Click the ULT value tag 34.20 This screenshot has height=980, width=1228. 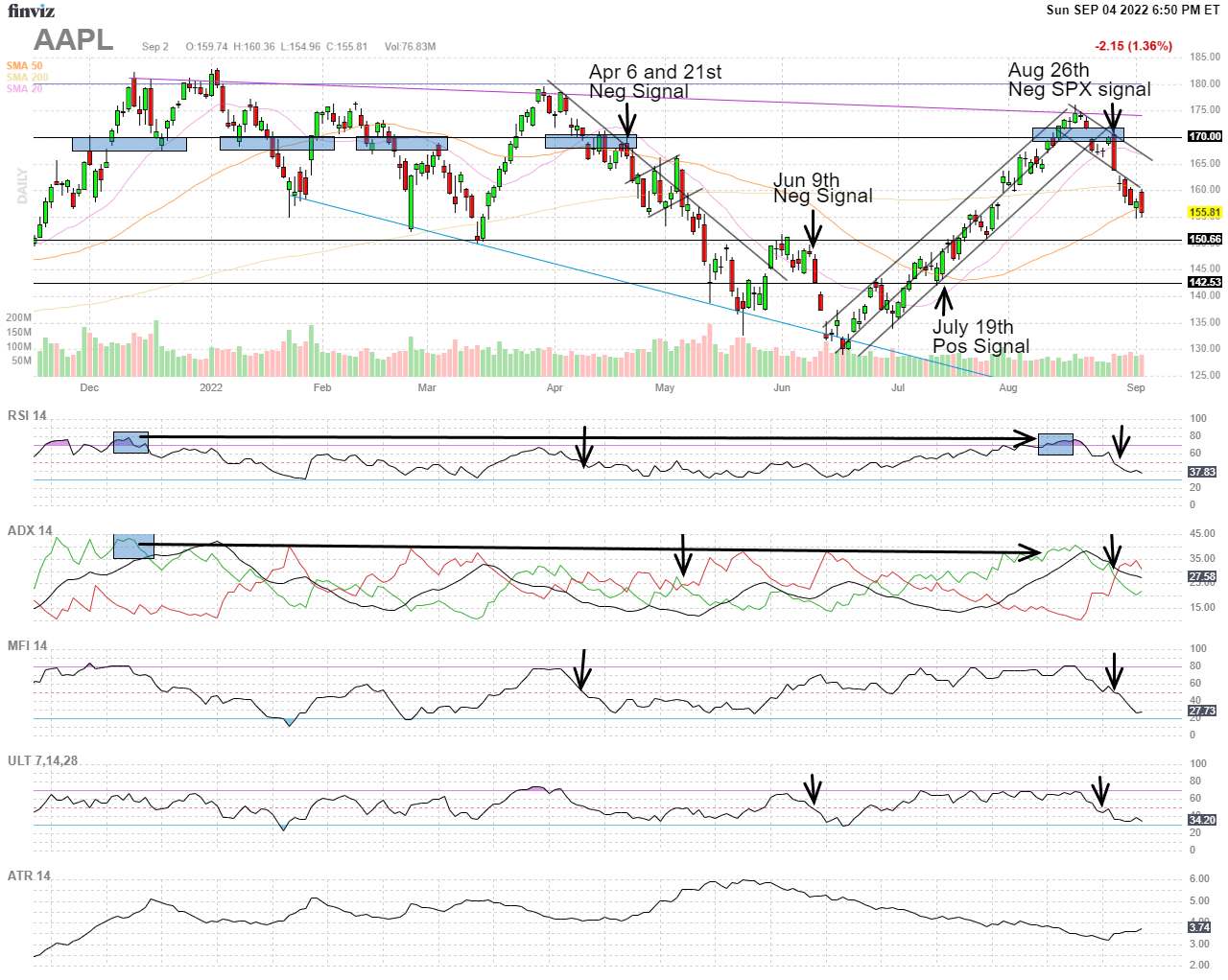click(x=1202, y=820)
